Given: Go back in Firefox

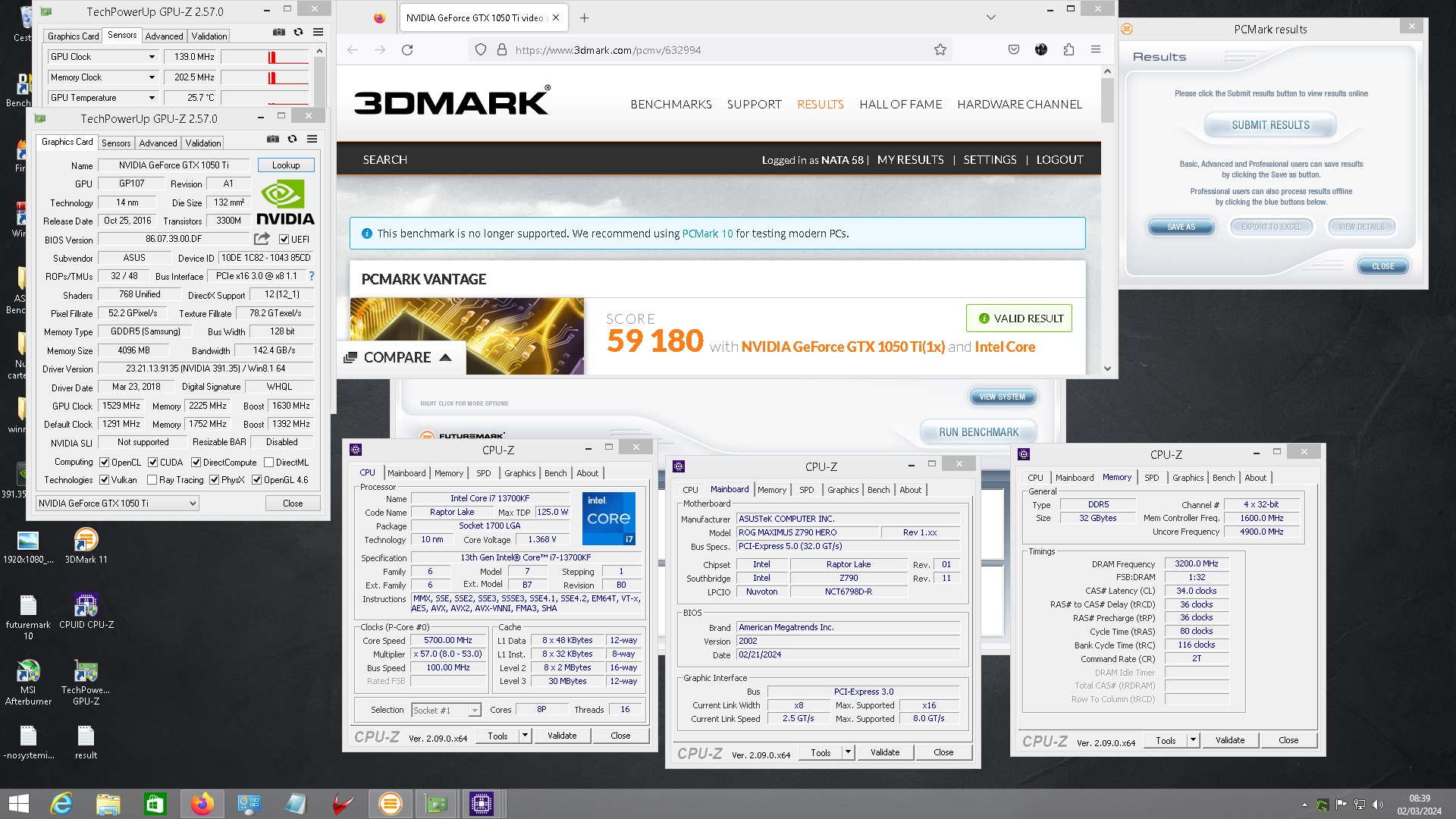Looking at the screenshot, I should point(353,50).
